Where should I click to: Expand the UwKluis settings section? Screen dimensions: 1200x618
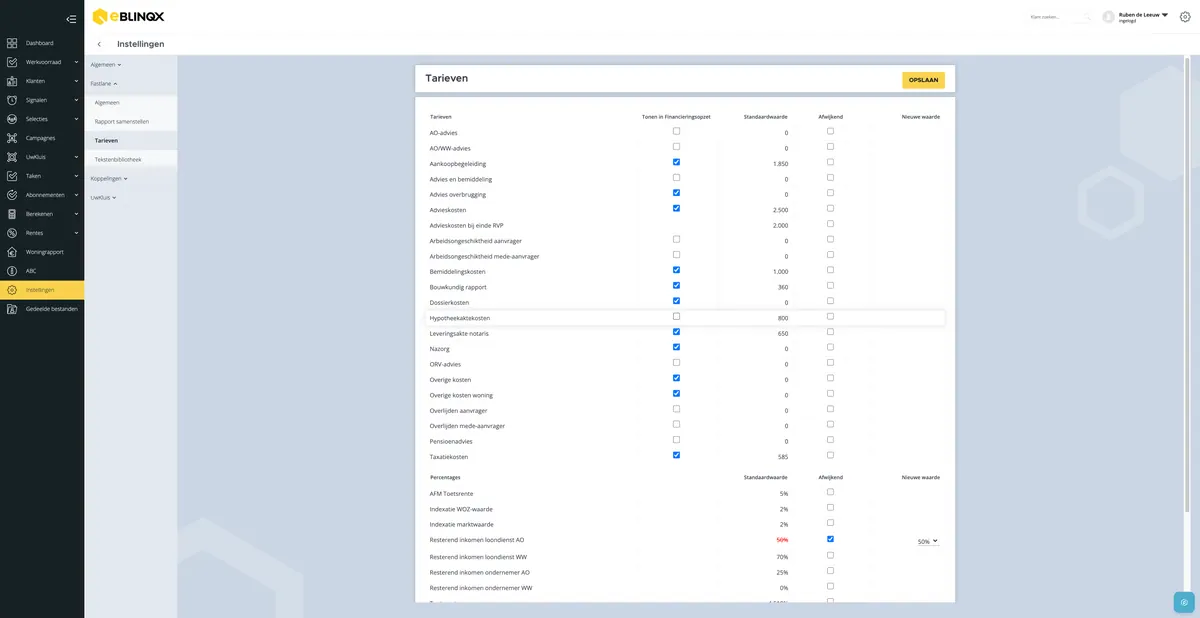(104, 197)
